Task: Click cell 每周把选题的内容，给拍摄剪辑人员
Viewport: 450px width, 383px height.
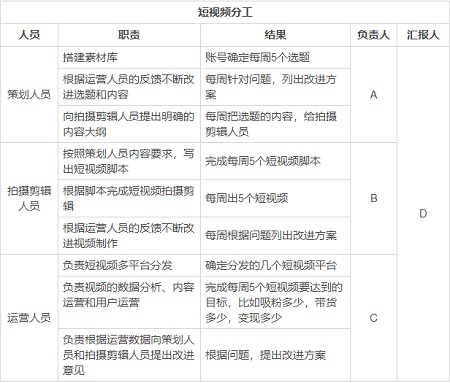Action: [x=275, y=124]
